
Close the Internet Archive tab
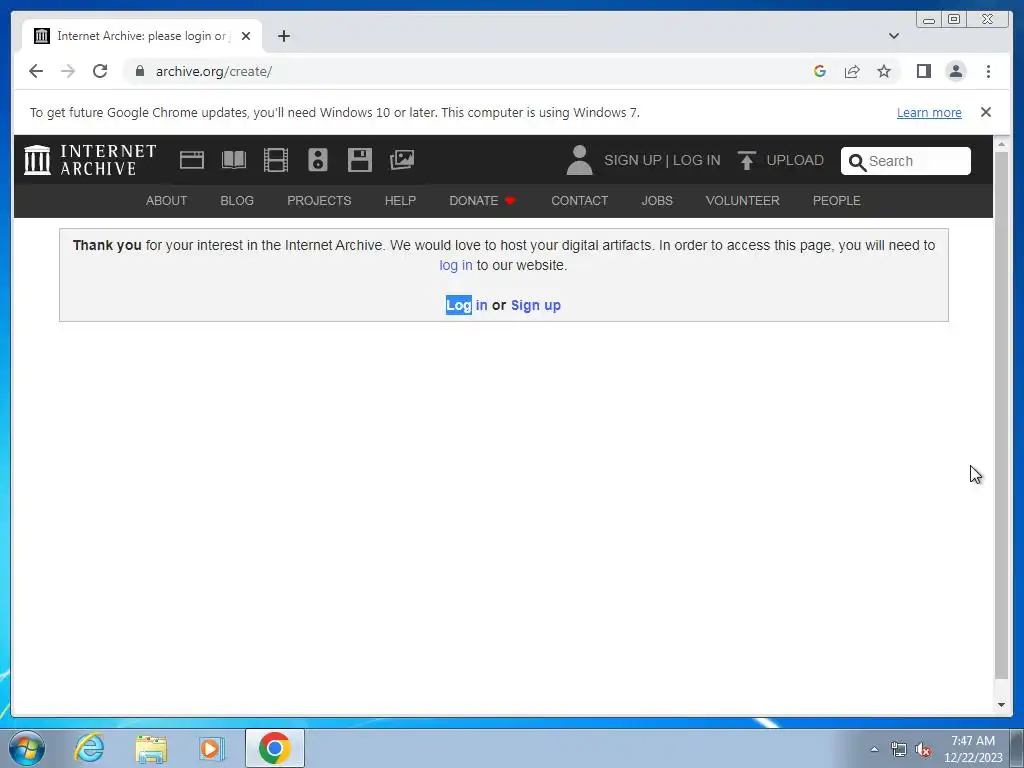click(x=246, y=36)
